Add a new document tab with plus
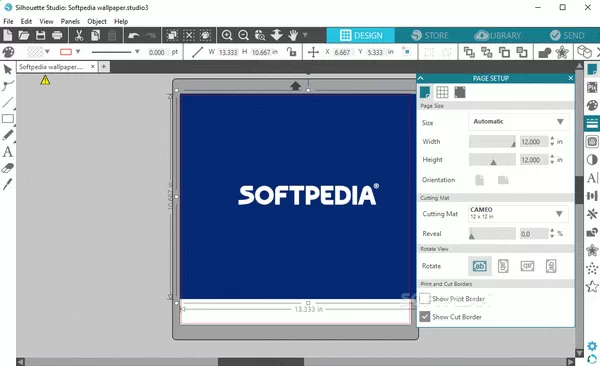600x366 pixels. coord(104,67)
